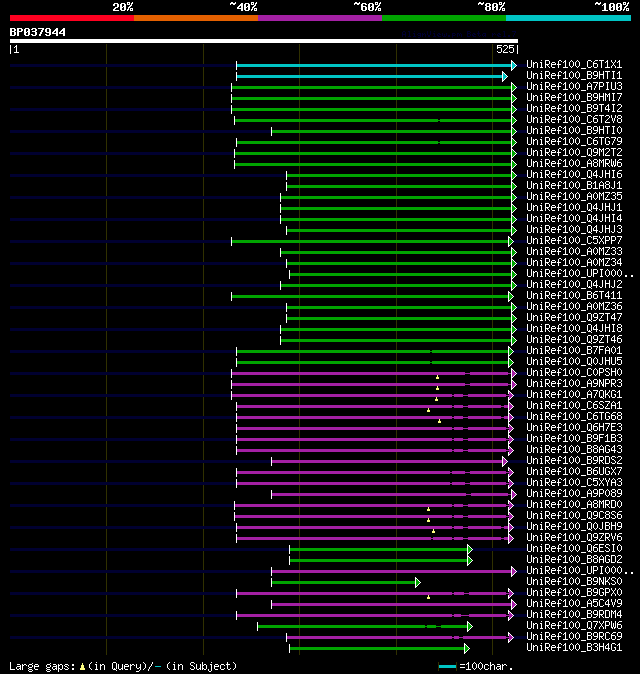Select the UniRef100_B6T411 label

574,295
